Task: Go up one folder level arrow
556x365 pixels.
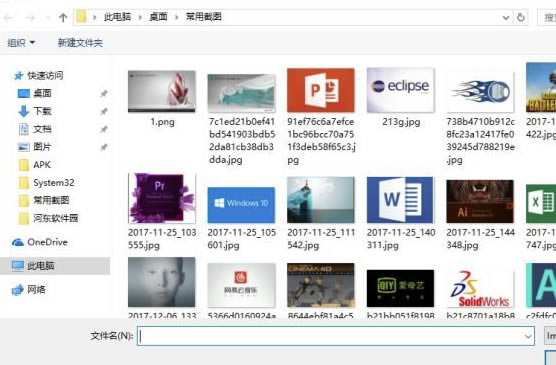Action: click(63, 17)
